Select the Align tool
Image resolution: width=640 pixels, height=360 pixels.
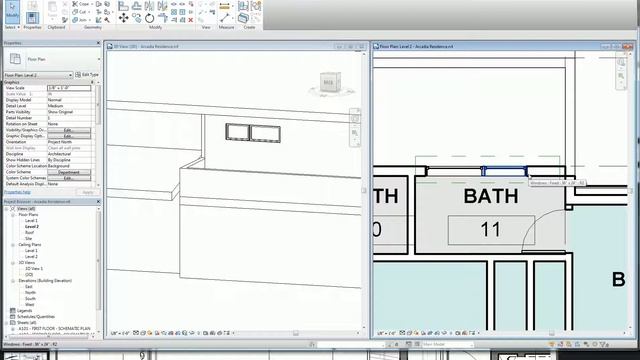(123, 6)
